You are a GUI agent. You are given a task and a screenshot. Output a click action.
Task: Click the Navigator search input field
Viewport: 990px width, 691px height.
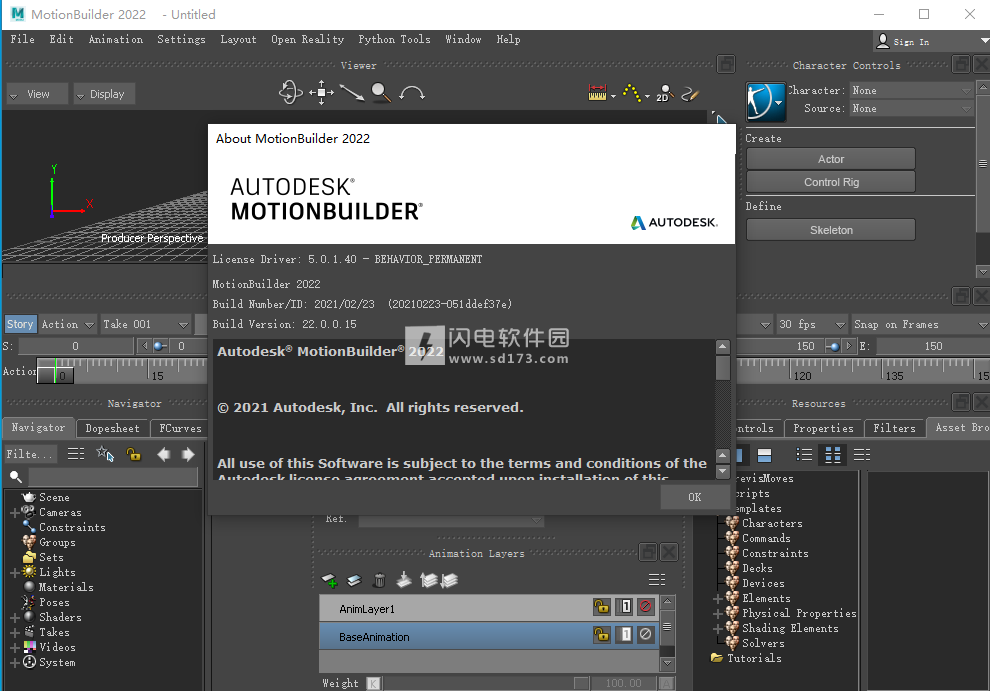pyautogui.click(x=113, y=477)
